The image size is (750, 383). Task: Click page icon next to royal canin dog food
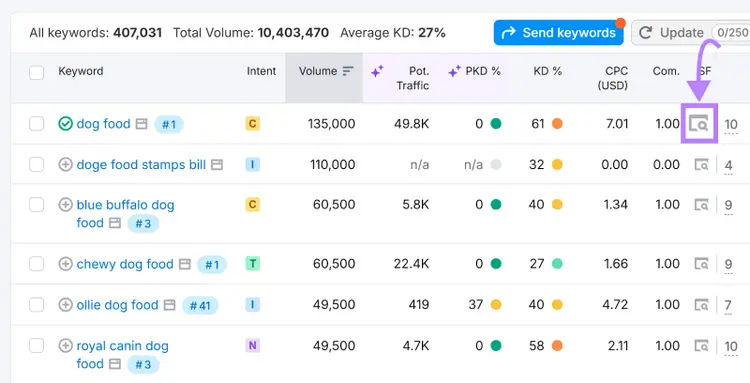coord(114,364)
